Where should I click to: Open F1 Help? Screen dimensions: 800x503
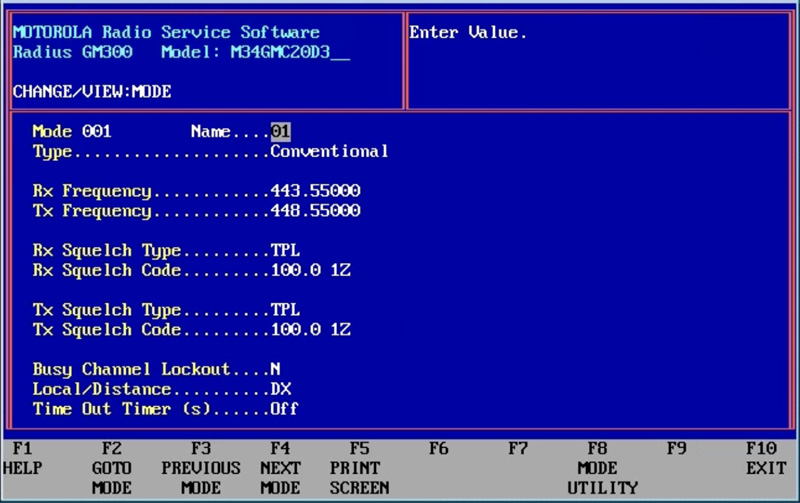click(x=22, y=459)
